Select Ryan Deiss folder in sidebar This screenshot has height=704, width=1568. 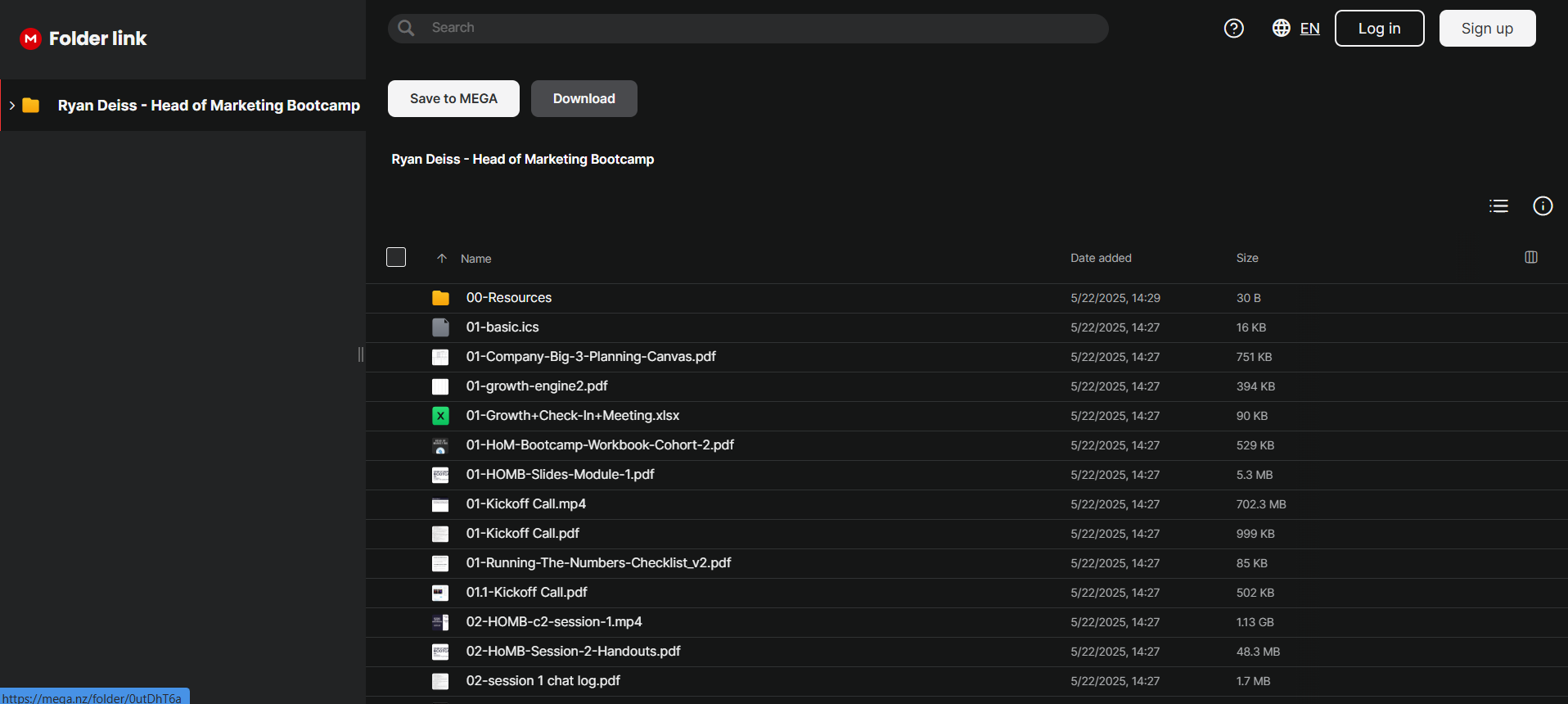click(183, 106)
